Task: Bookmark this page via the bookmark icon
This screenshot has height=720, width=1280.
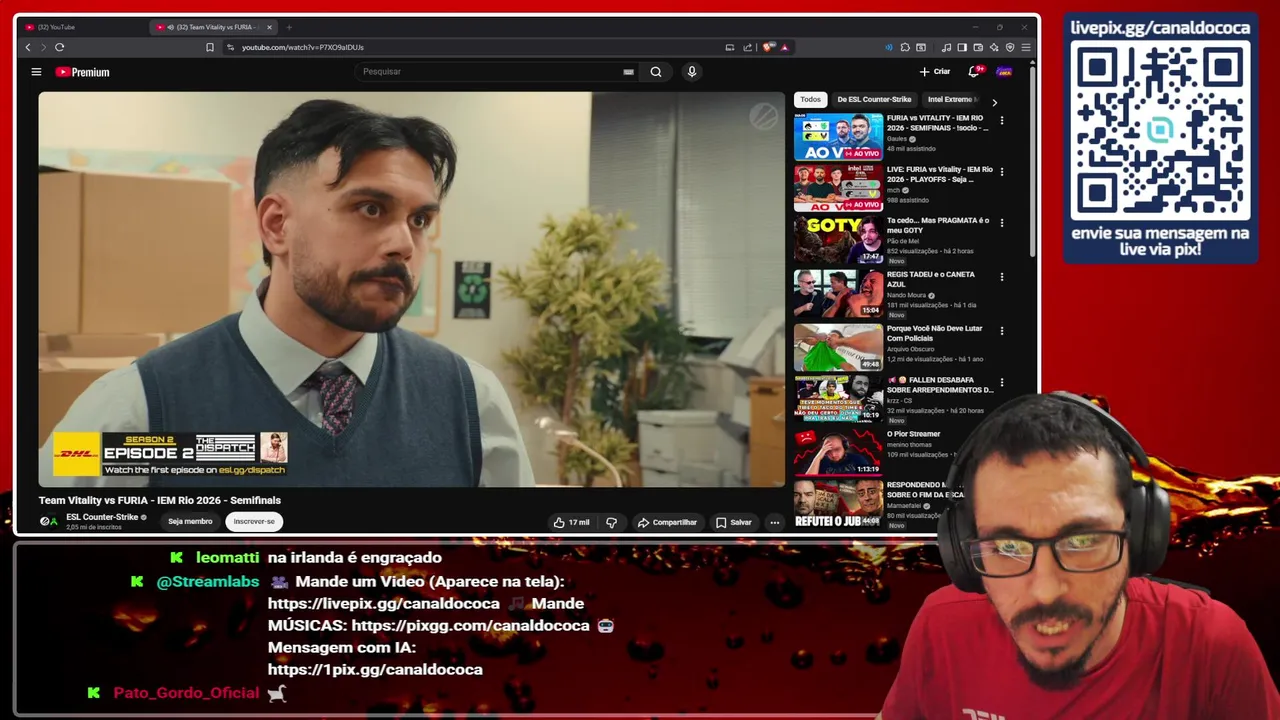Action: [x=210, y=47]
